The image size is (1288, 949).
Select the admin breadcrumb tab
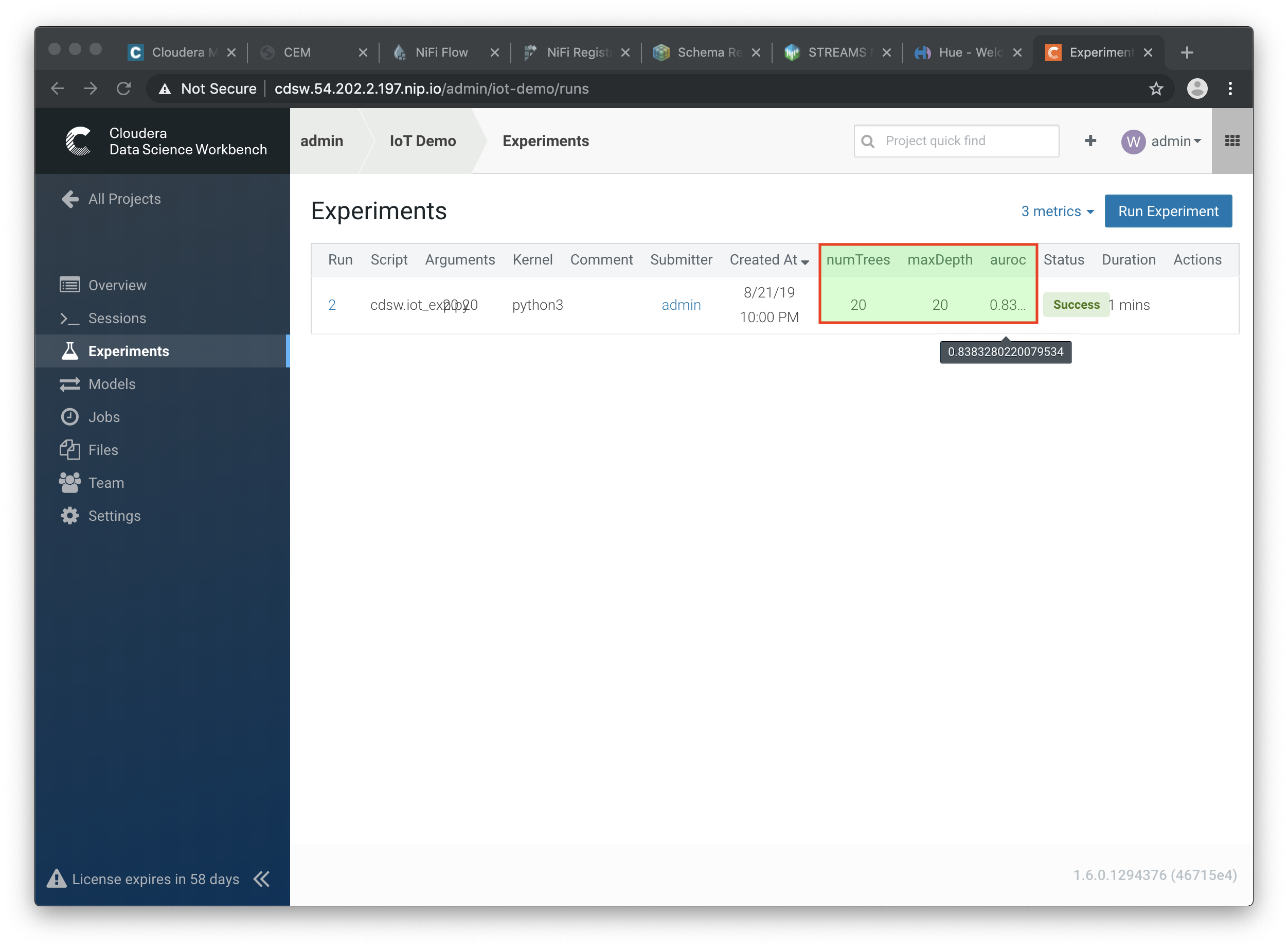[x=323, y=141]
